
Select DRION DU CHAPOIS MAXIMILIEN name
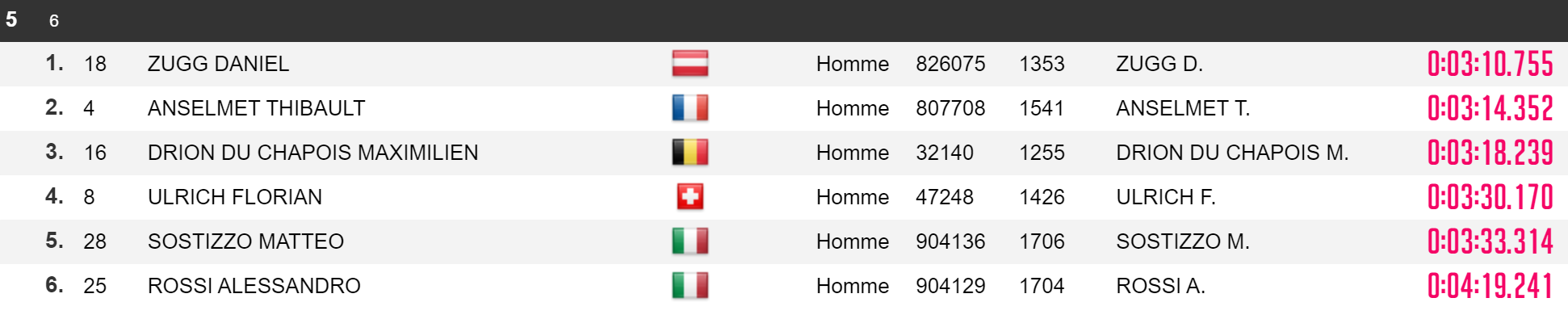(x=312, y=153)
